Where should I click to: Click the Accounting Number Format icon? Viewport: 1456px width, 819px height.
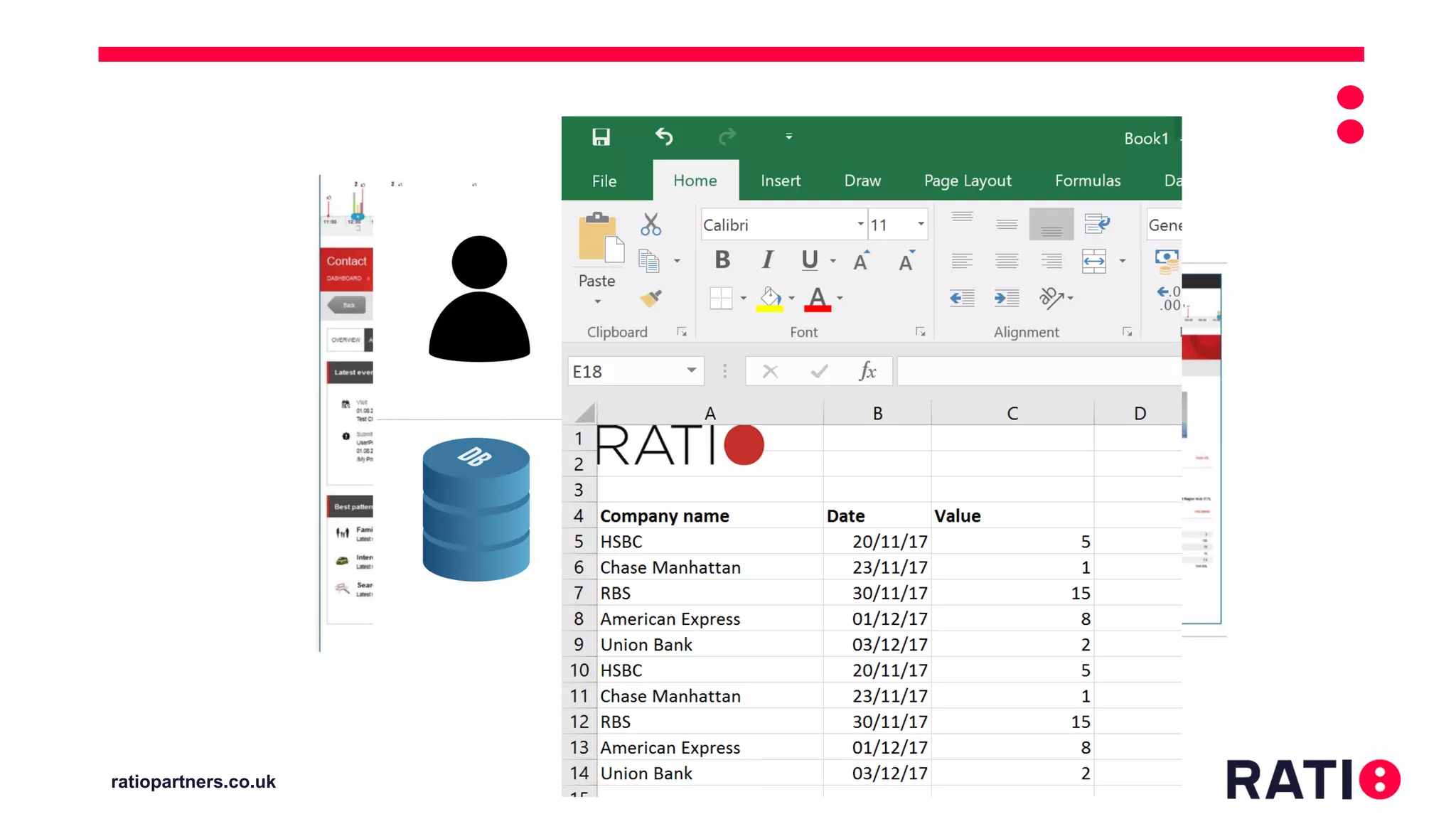tap(1167, 261)
